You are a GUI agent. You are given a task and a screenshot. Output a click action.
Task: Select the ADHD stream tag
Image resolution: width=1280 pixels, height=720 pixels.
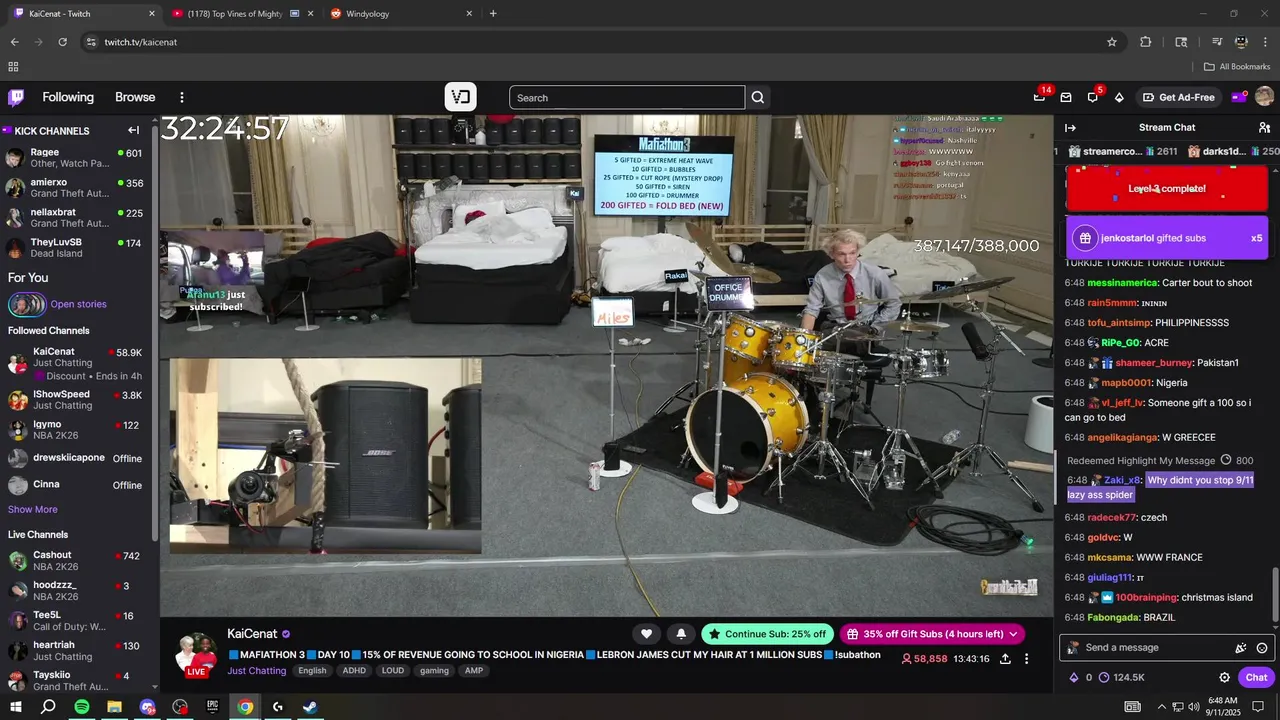pyautogui.click(x=354, y=671)
